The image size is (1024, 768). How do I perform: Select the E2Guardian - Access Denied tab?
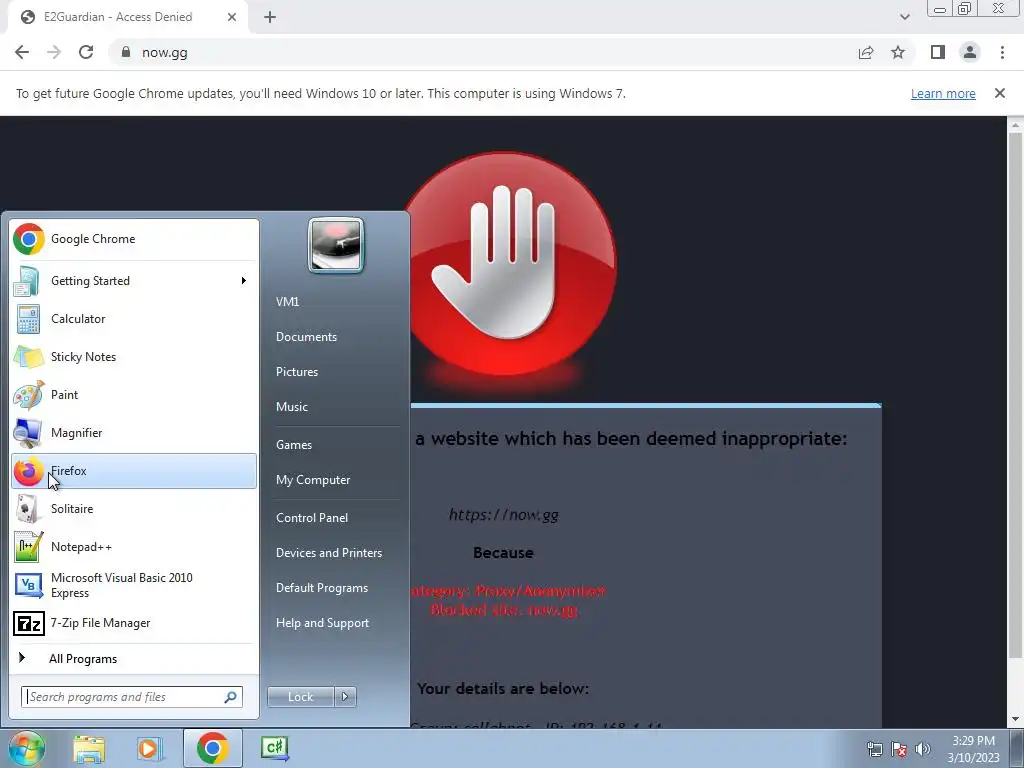(x=127, y=17)
